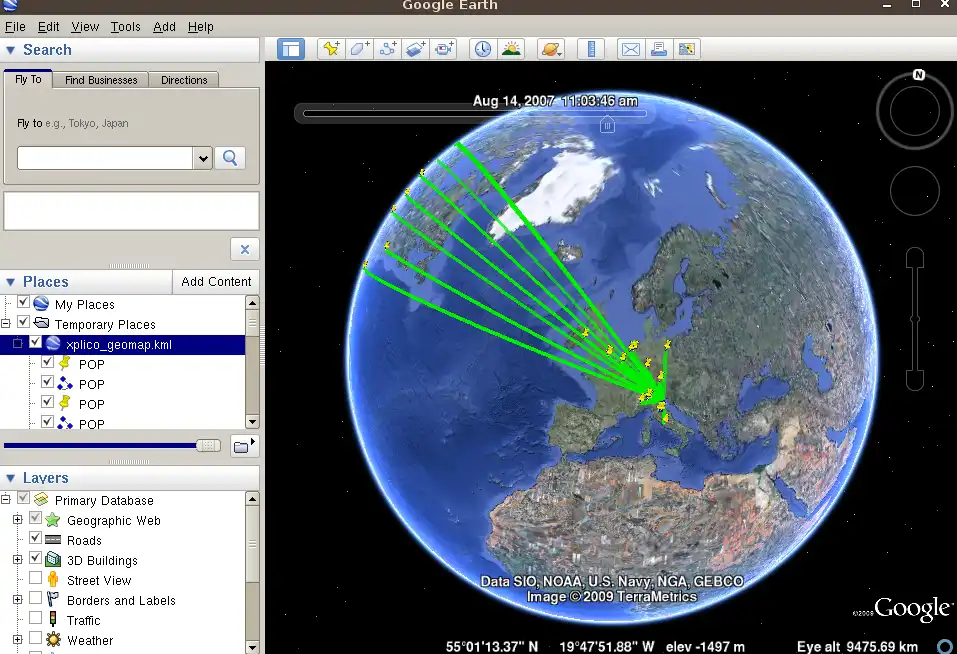Expand 3D Buildings tree node
This screenshot has width=957, height=654.
click(18, 559)
